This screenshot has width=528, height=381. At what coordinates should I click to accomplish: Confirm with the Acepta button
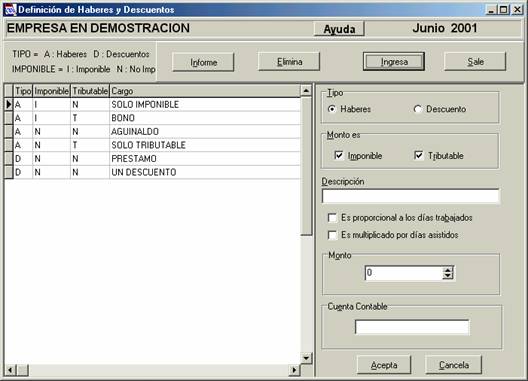coord(384,365)
